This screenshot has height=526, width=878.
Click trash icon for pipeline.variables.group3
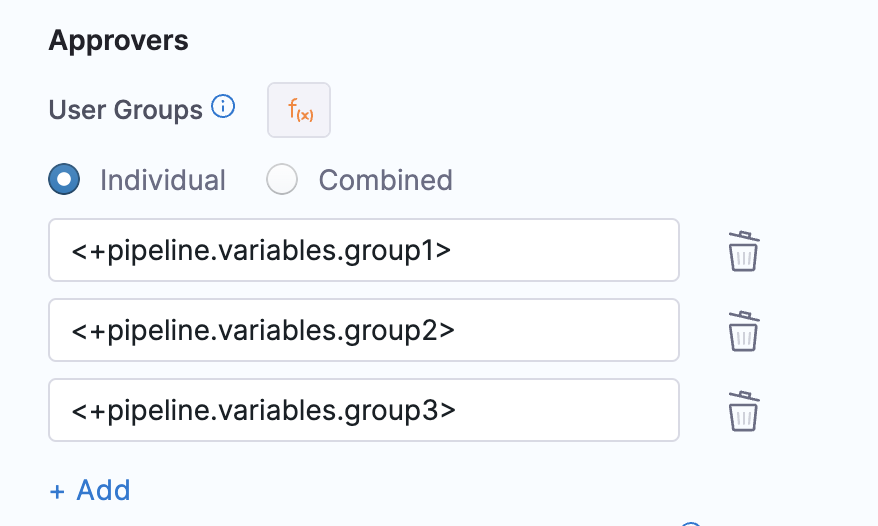point(743,410)
